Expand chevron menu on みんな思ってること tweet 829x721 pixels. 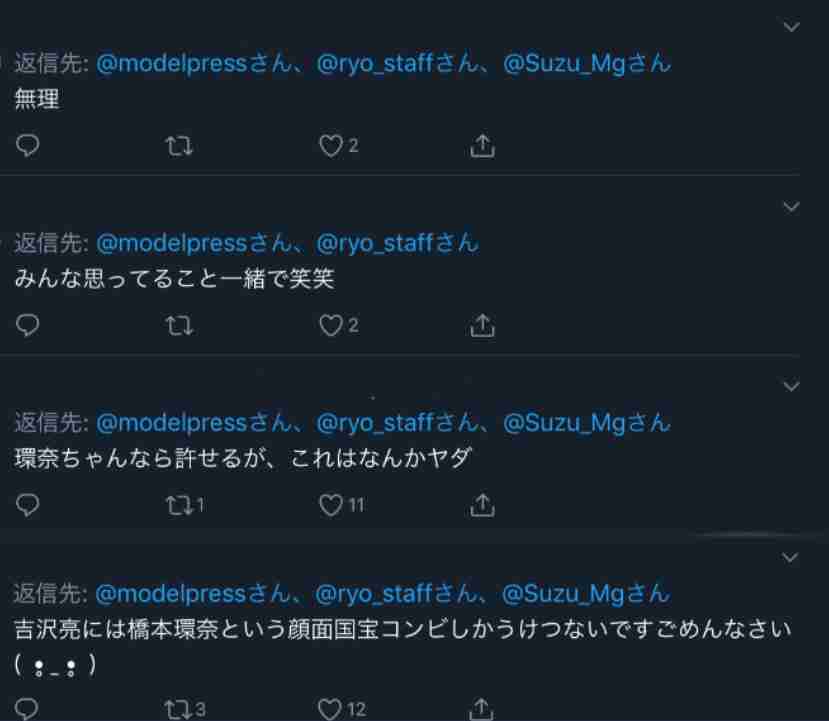pos(791,206)
